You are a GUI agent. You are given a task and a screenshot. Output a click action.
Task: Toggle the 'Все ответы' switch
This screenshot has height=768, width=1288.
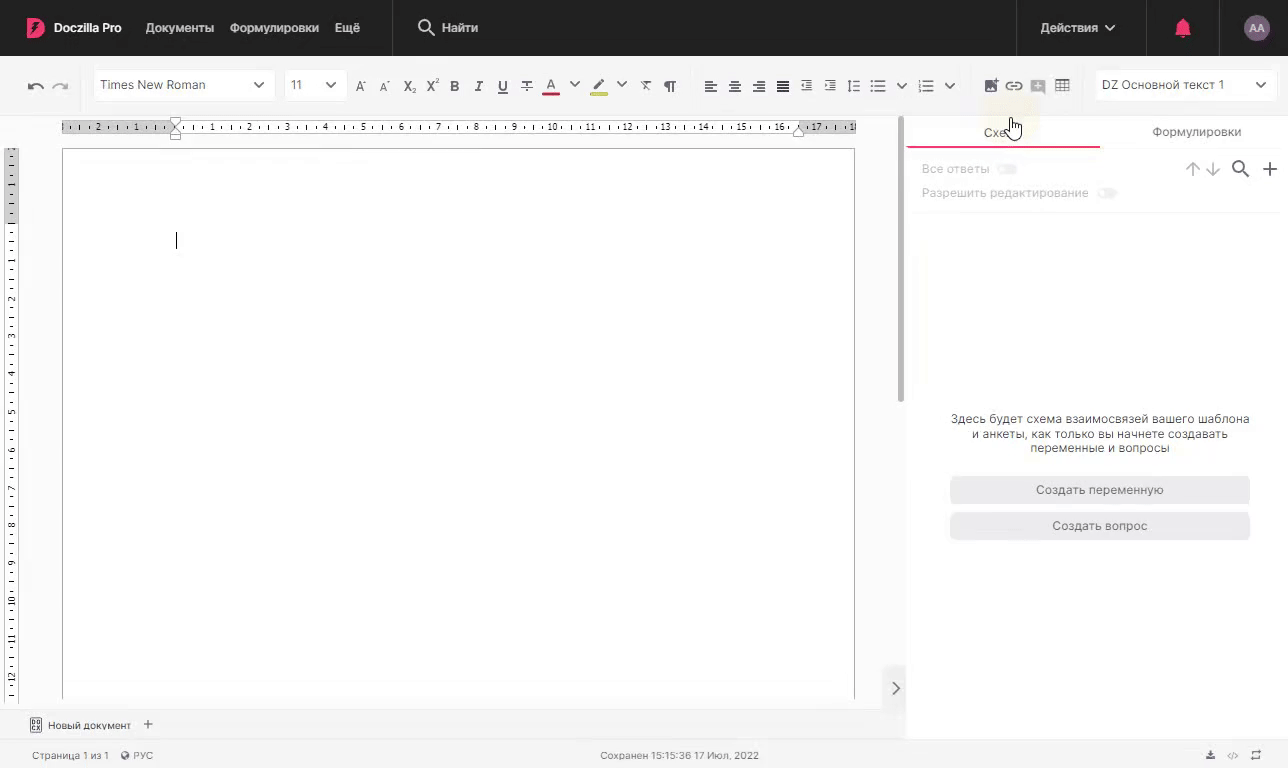pos(1007,169)
